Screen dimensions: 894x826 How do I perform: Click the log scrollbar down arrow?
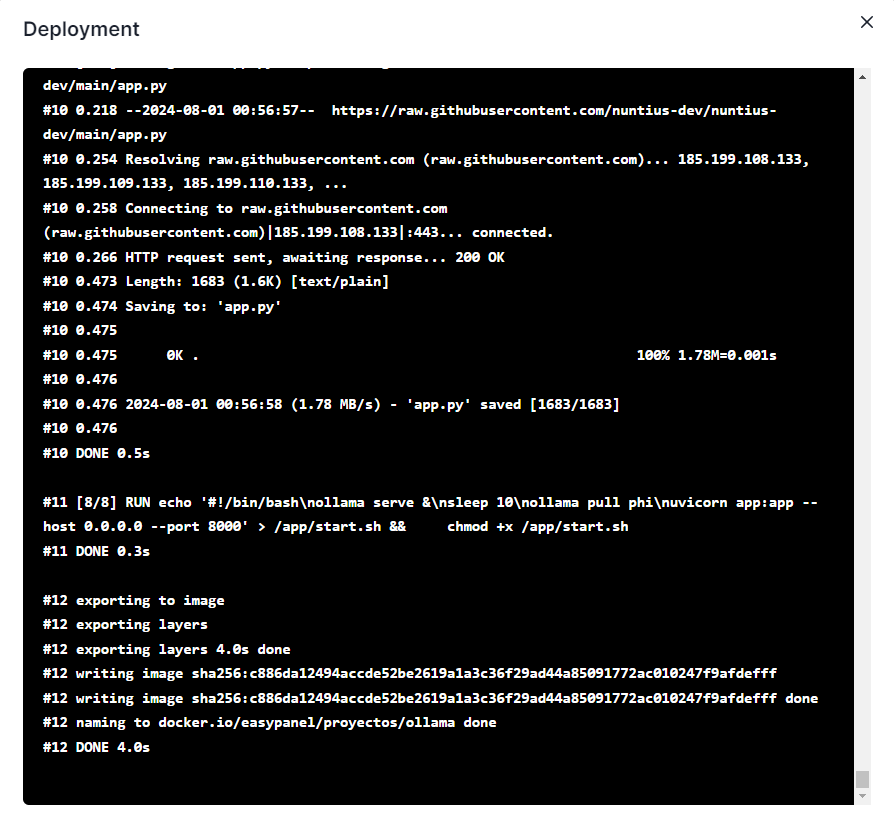click(x=862, y=796)
